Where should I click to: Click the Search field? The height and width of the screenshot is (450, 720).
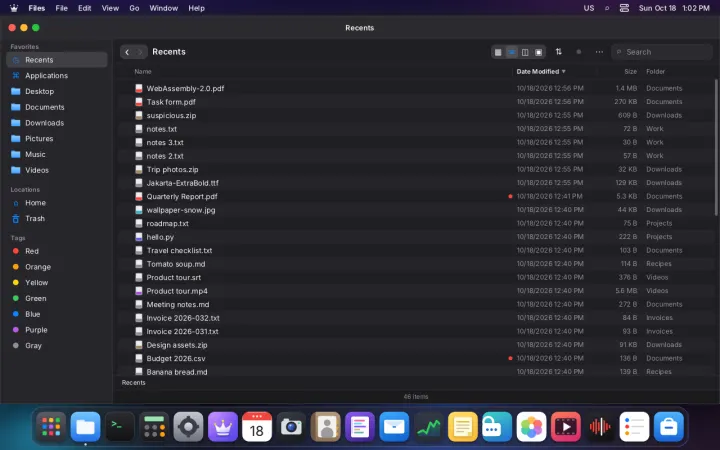pyautogui.click(x=661, y=52)
